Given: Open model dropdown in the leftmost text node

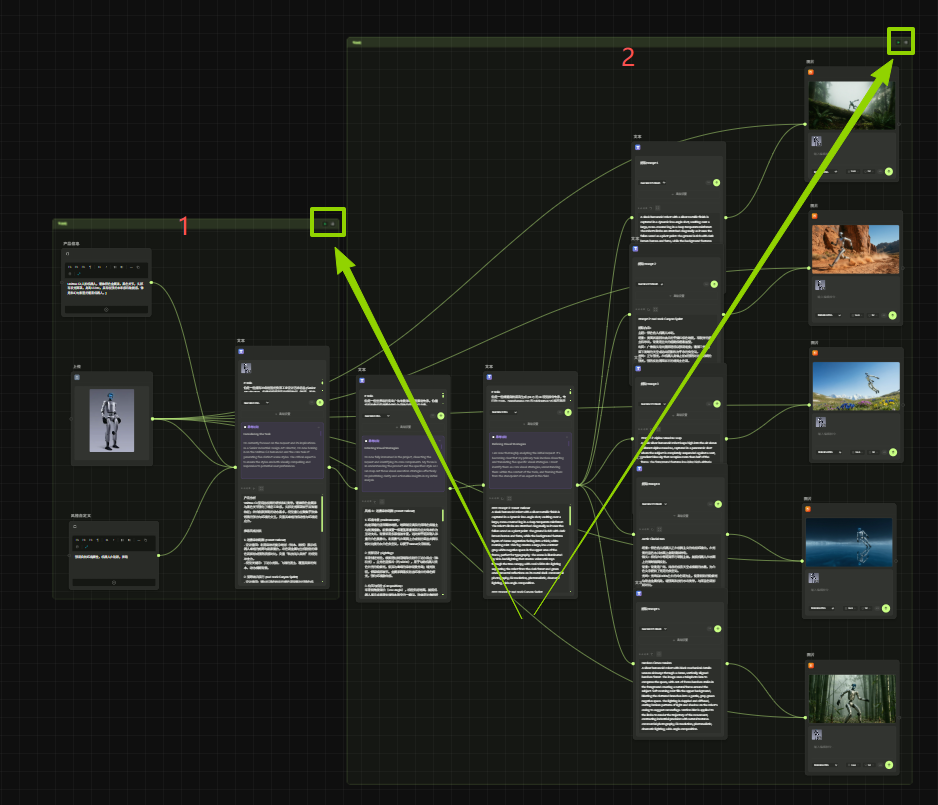Looking at the screenshot, I should (x=258, y=402).
